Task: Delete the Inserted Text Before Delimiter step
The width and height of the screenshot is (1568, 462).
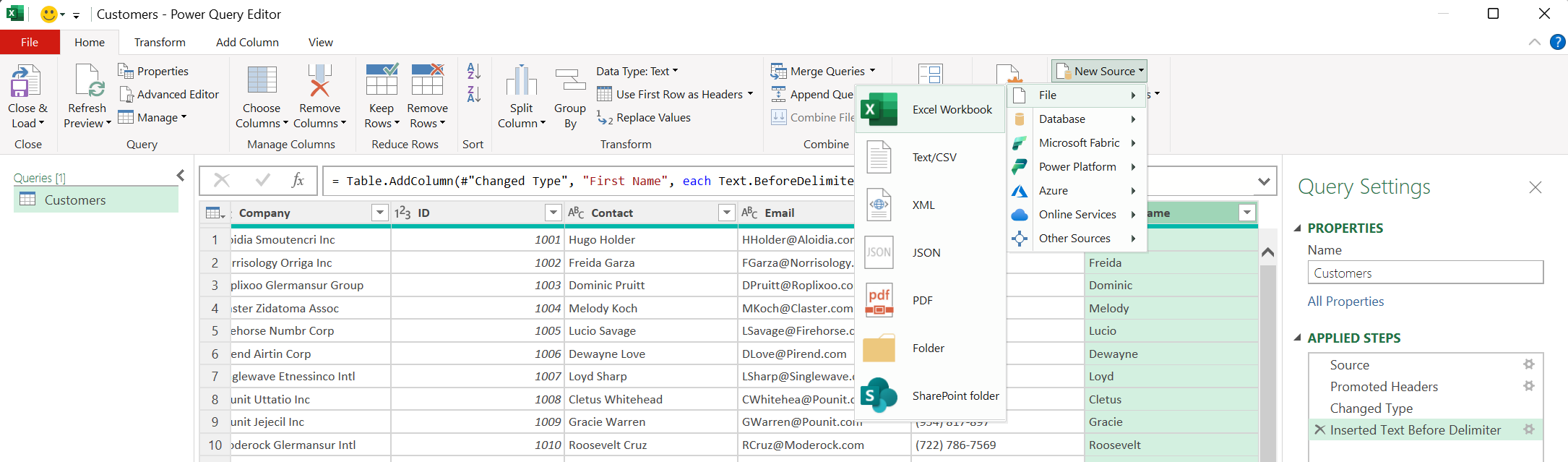Action: click(1319, 429)
